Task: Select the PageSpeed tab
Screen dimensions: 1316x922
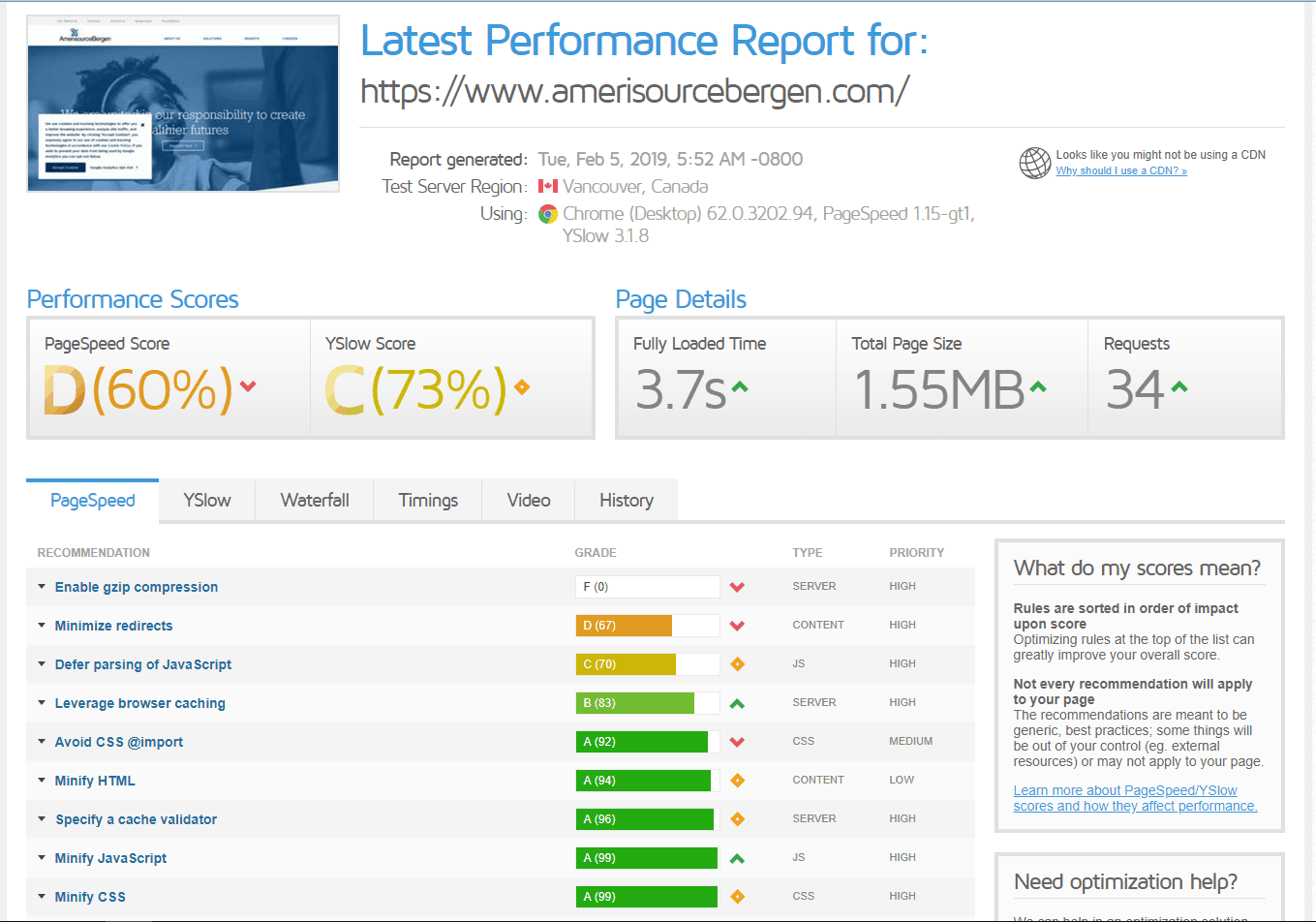Action: coord(93,501)
